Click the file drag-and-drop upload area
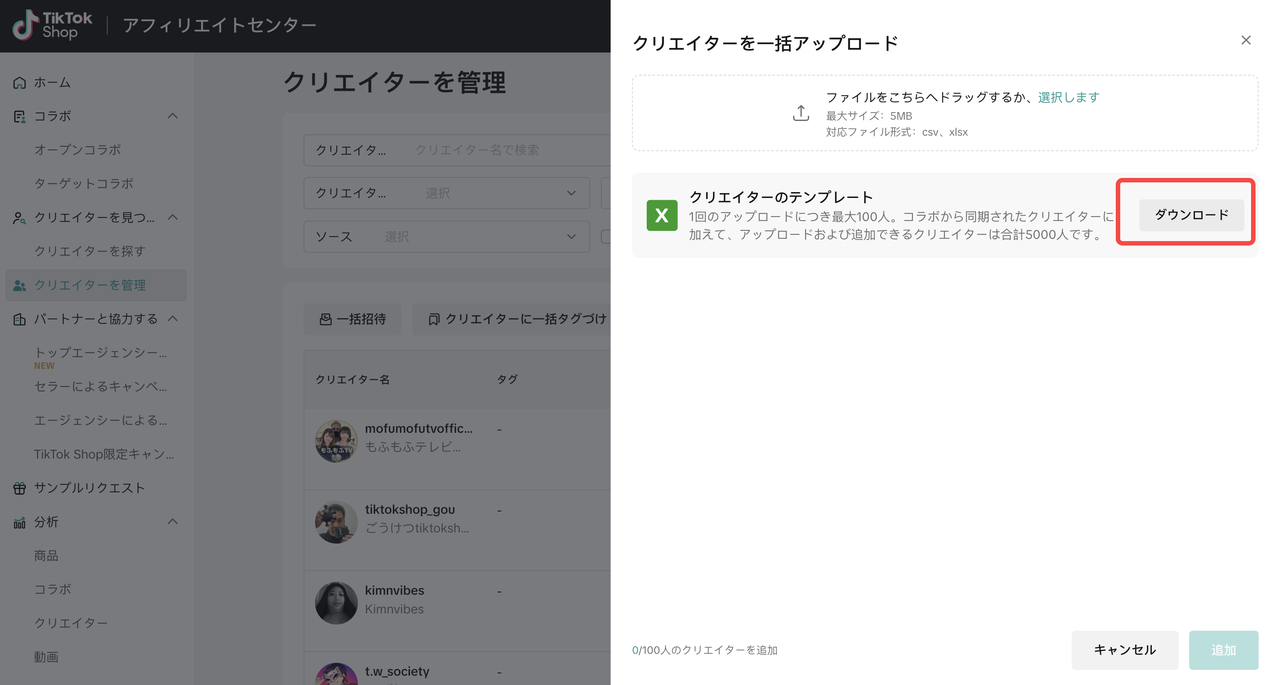The width and height of the screenshot is (1280, 685). (x=945, y=113)
